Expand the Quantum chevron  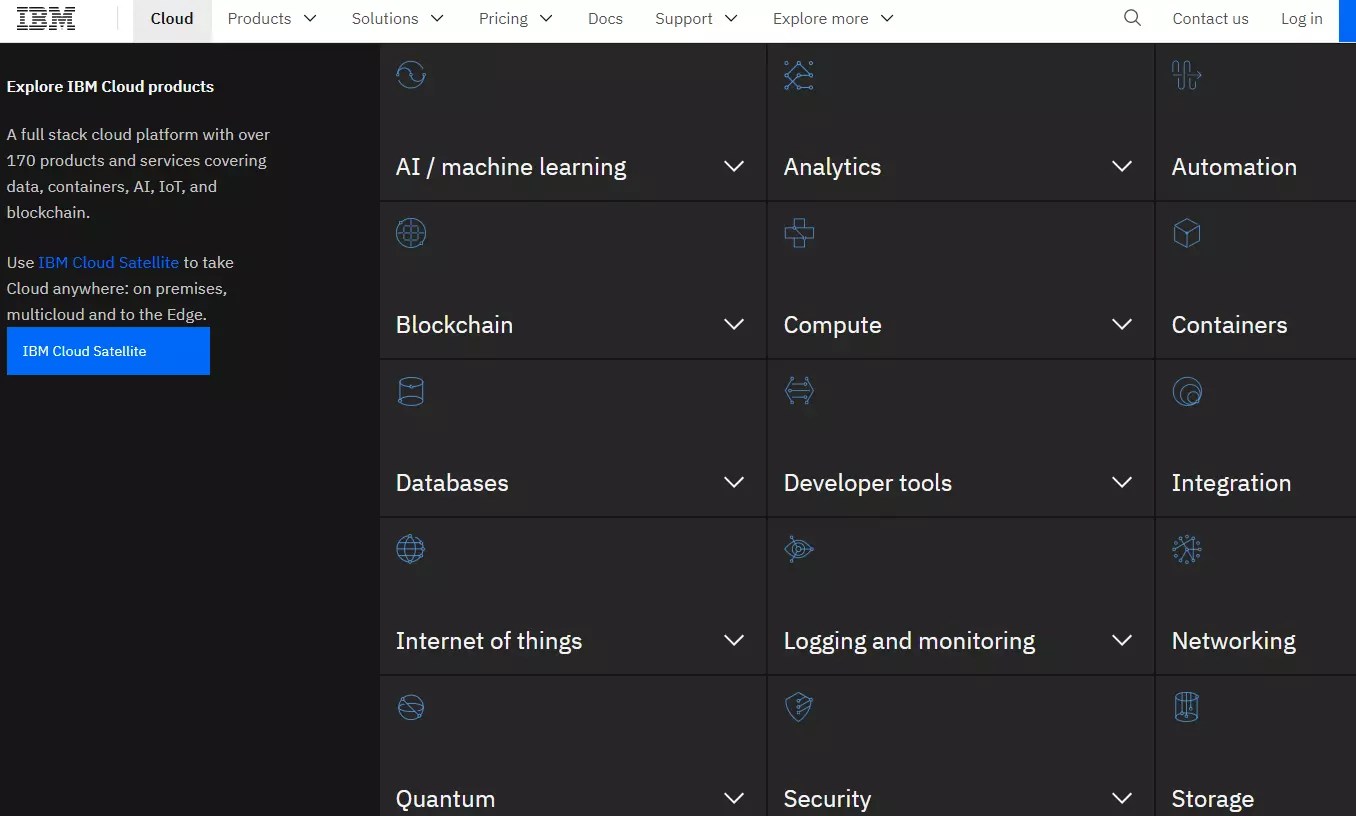pos(734,798)
